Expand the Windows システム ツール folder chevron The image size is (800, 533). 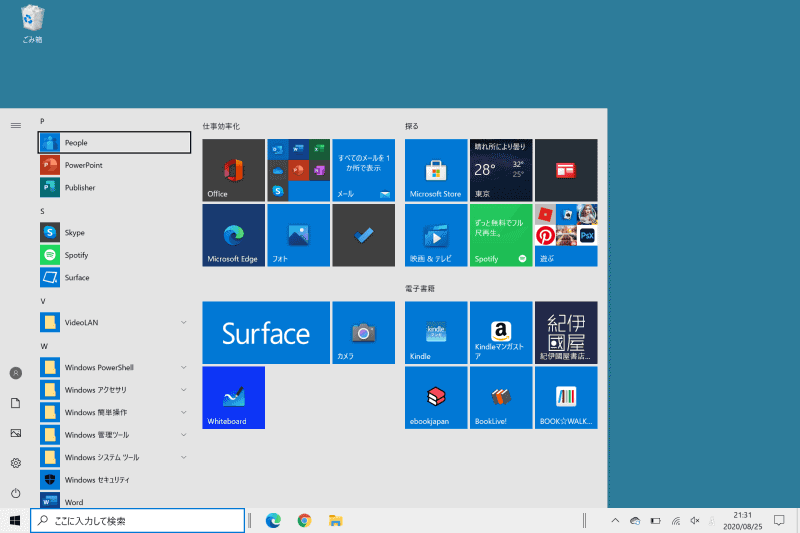click(183, 457)
